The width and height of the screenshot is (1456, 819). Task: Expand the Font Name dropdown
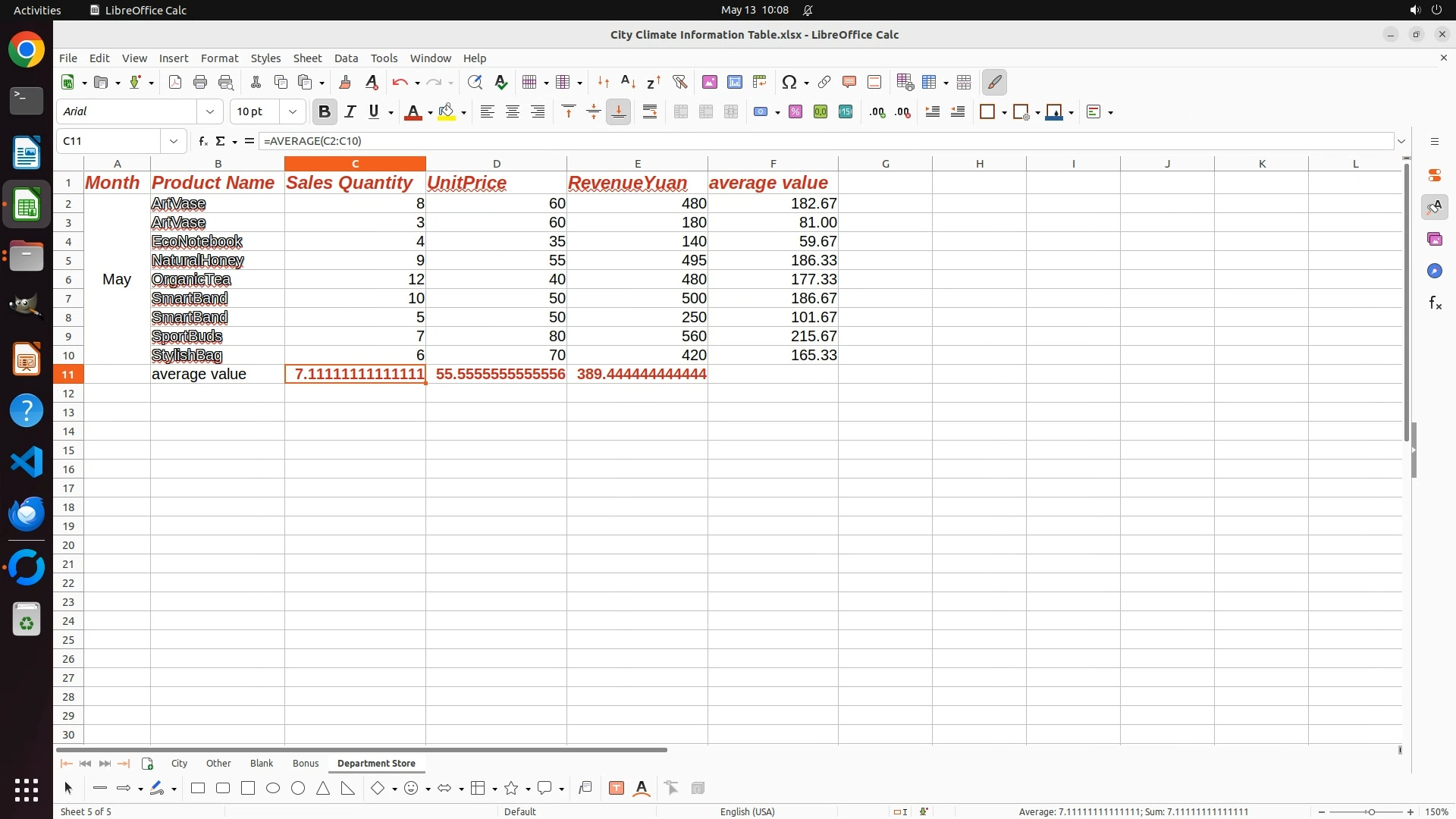click(x=210, y=112)
